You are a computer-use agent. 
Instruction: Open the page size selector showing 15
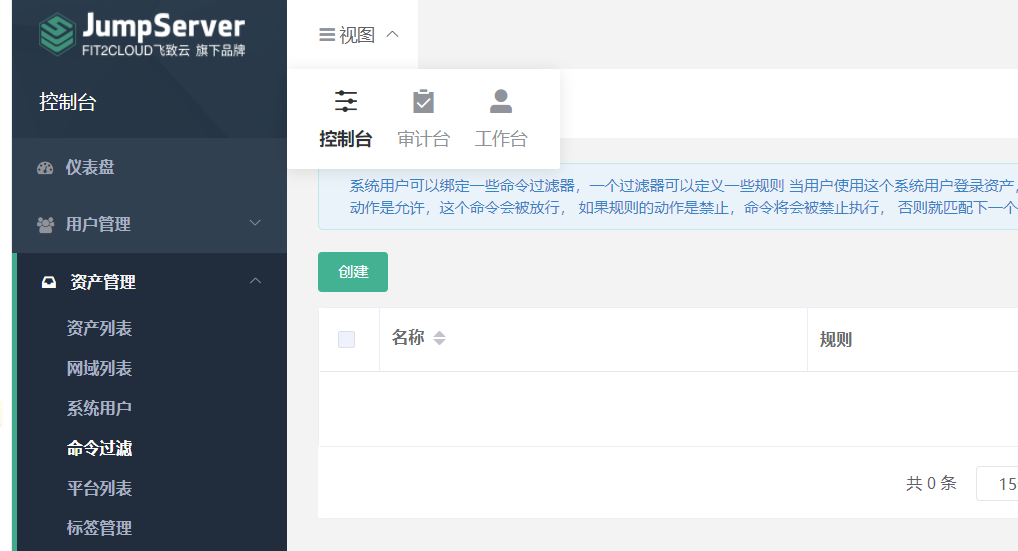pyautogui.click(x=997, y=484)
